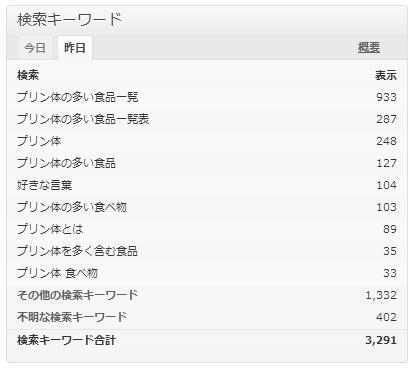The width and height of the screenshot is (415, 369).
Task: Select the 昨日 tab
Action: (75, 48)
